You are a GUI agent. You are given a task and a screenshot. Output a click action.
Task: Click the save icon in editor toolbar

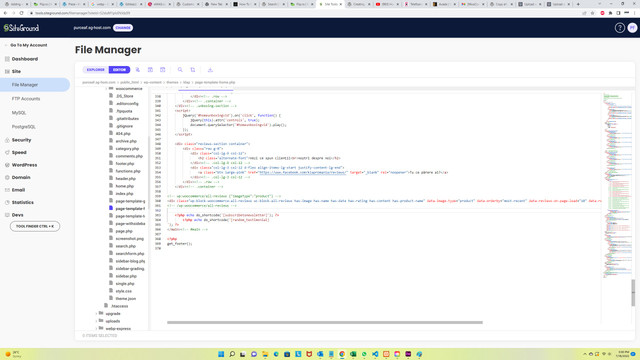(150, 70)
